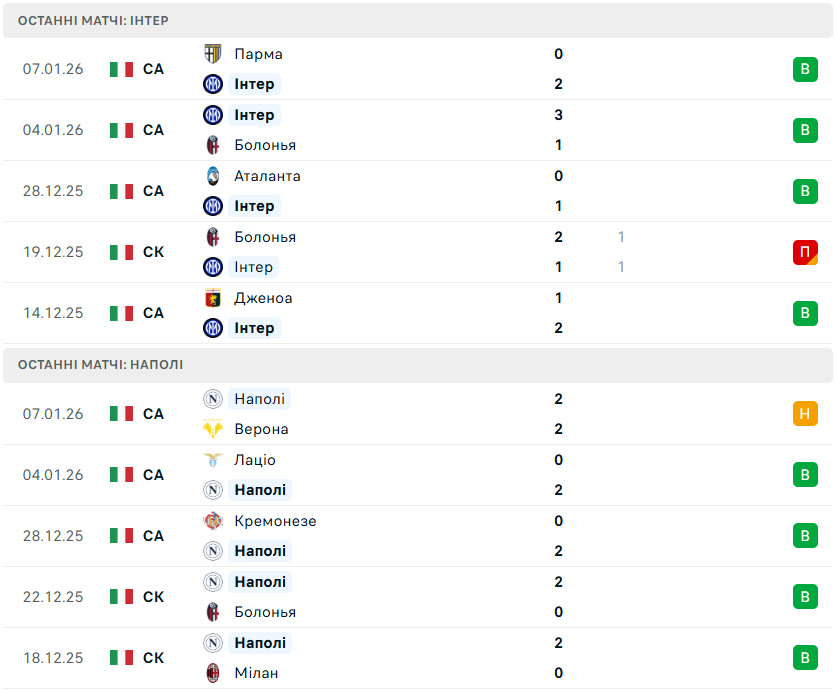The image size is (836, 692).
Task: Click the Parma club crest icon
Action: (x=212, y=54)
